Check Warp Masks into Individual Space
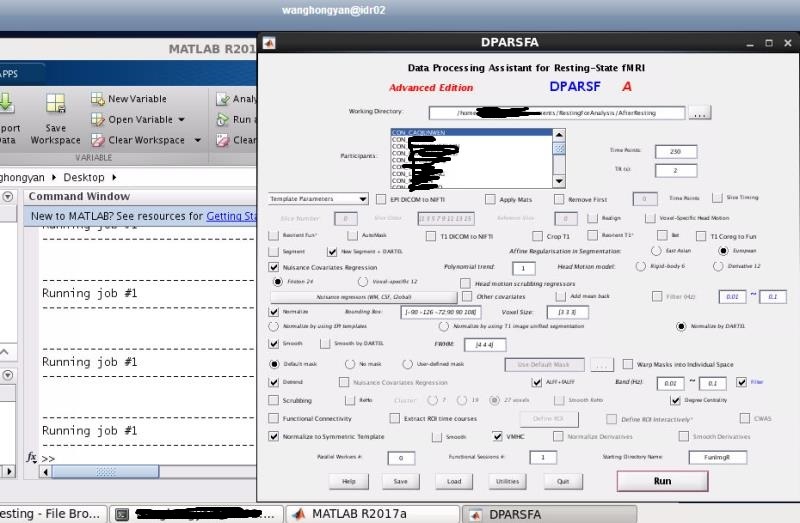 pos(628,364)
